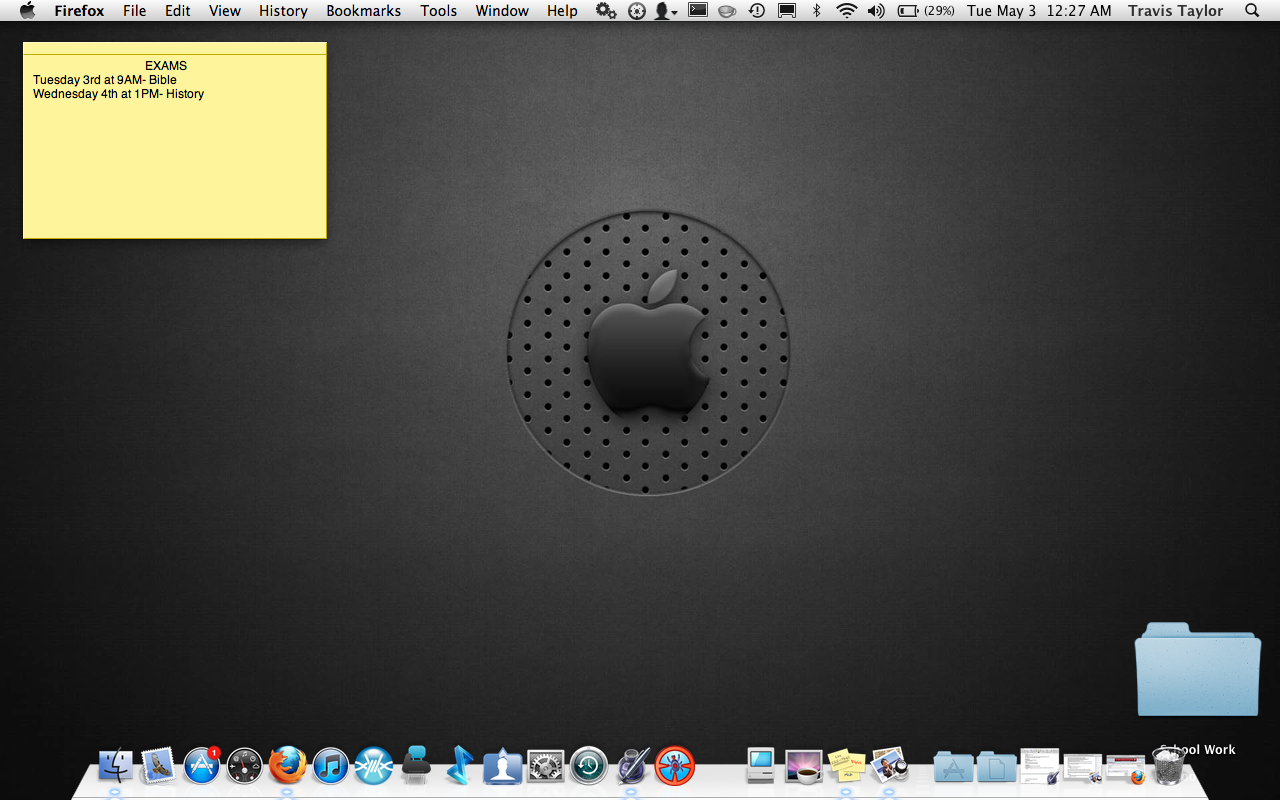1280x800 pixels.
Task: Click the Stickies icon in Dock
Action: pos(847,766)
